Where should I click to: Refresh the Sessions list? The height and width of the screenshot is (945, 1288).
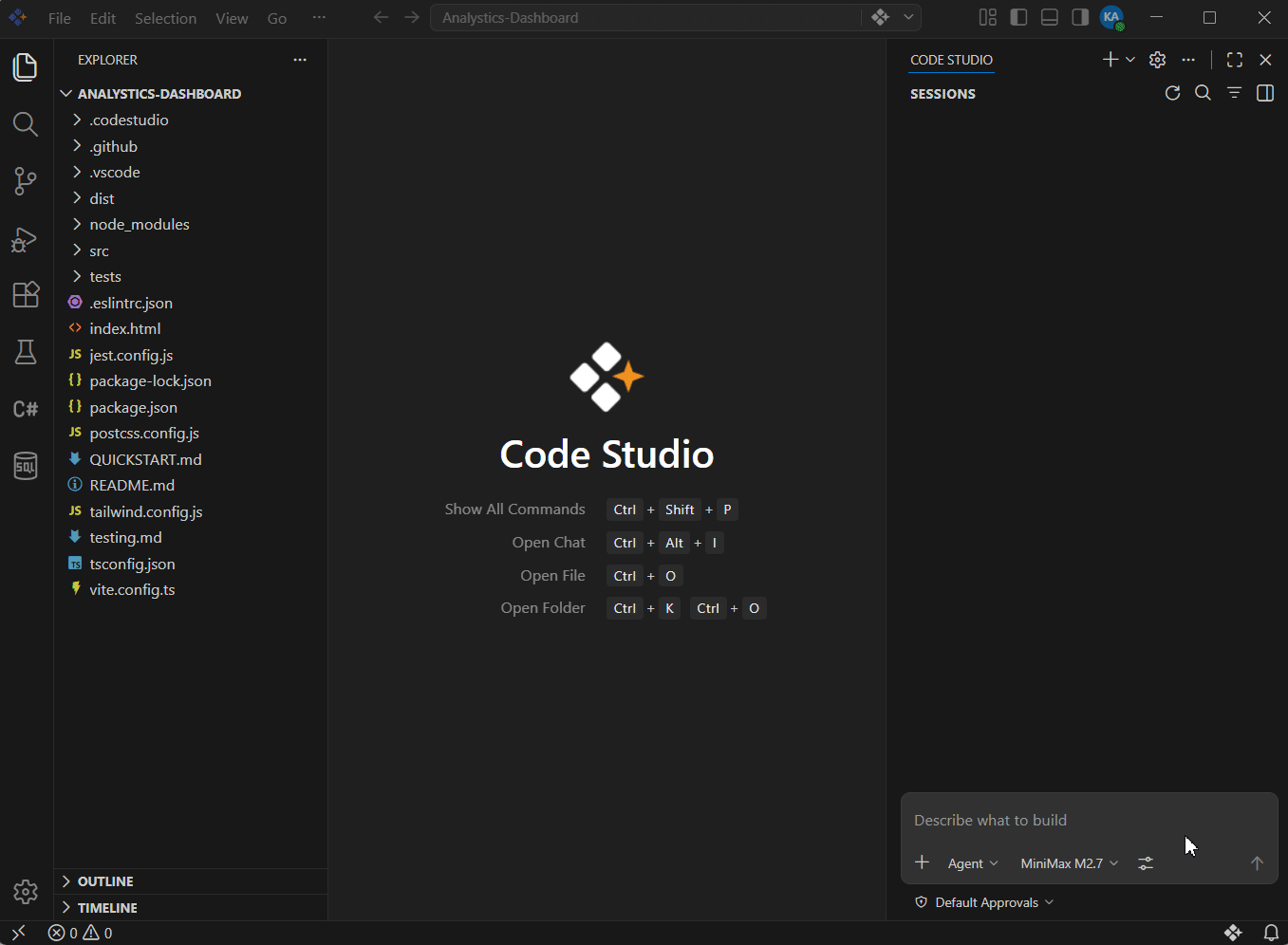[1172, 93]
